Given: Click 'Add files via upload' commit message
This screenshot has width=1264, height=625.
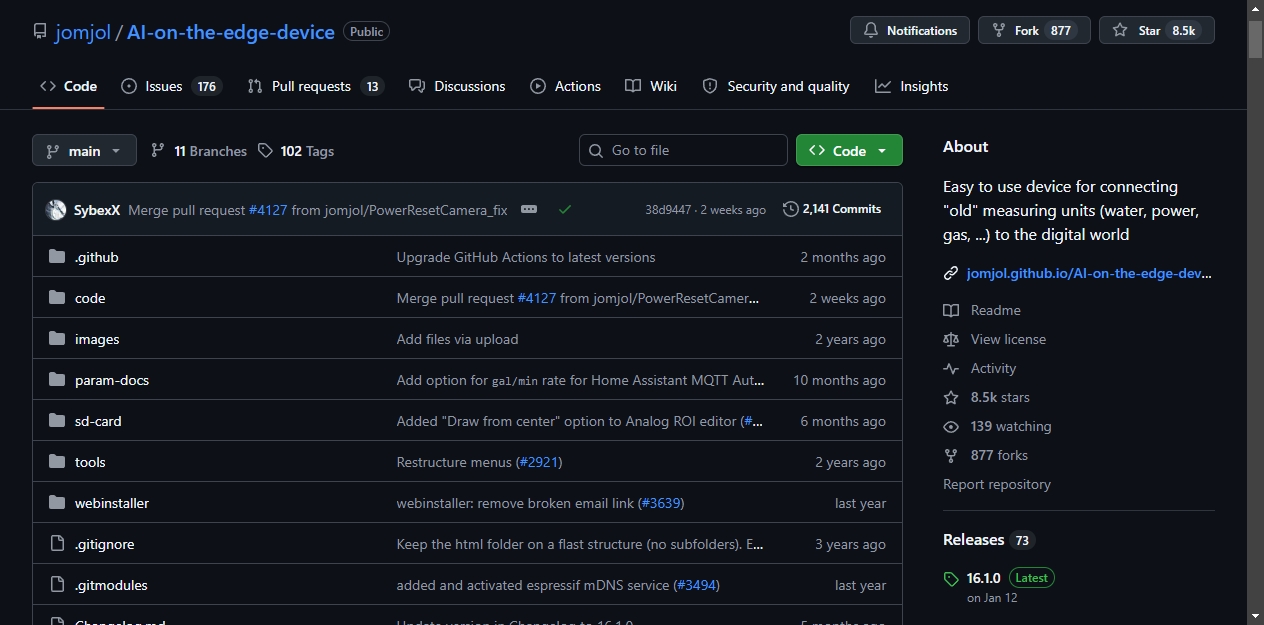Looking at the screenshot, I should 457,339.
